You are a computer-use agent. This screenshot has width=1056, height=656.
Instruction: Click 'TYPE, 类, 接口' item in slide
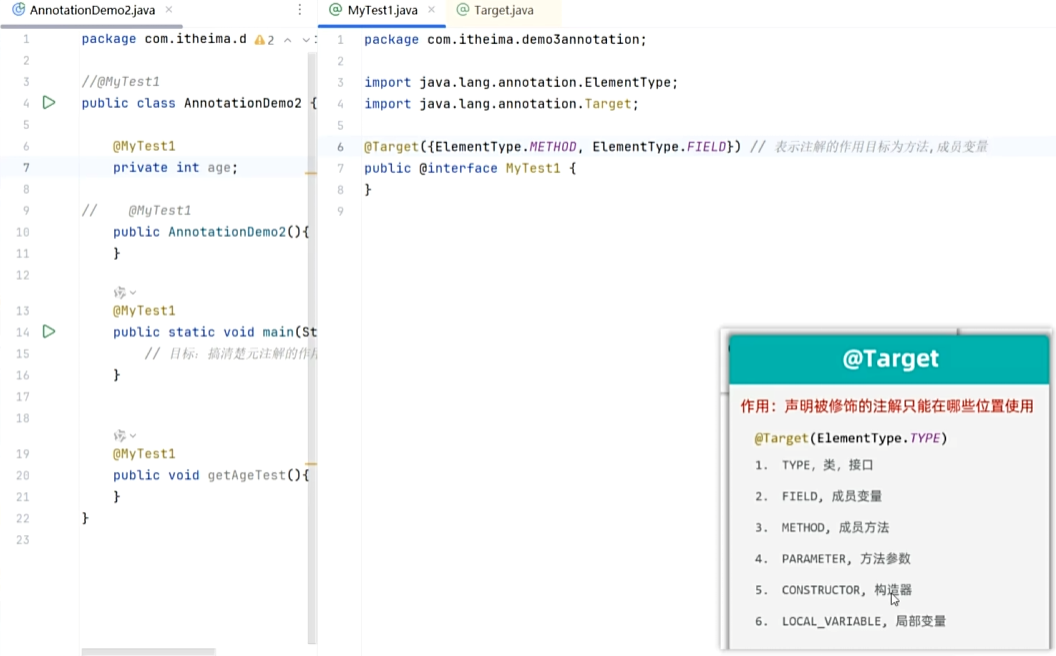tap(827, 465)
